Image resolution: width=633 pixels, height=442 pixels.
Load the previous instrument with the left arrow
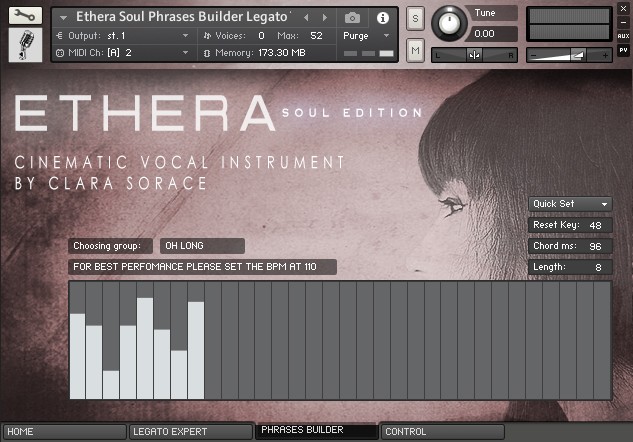click(x=306, y=17)
